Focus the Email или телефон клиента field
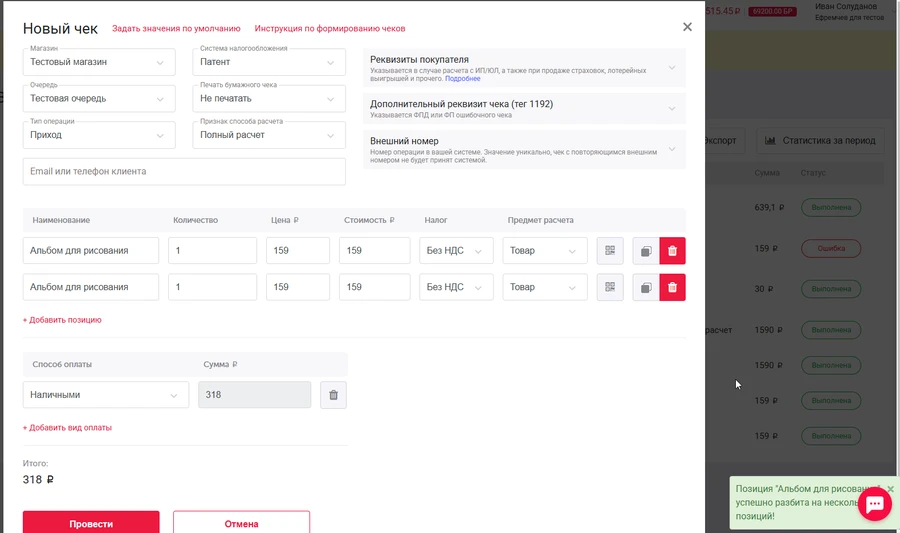Image resolution: width=900 pixels, height=533 pixels. tap(184, 172)
